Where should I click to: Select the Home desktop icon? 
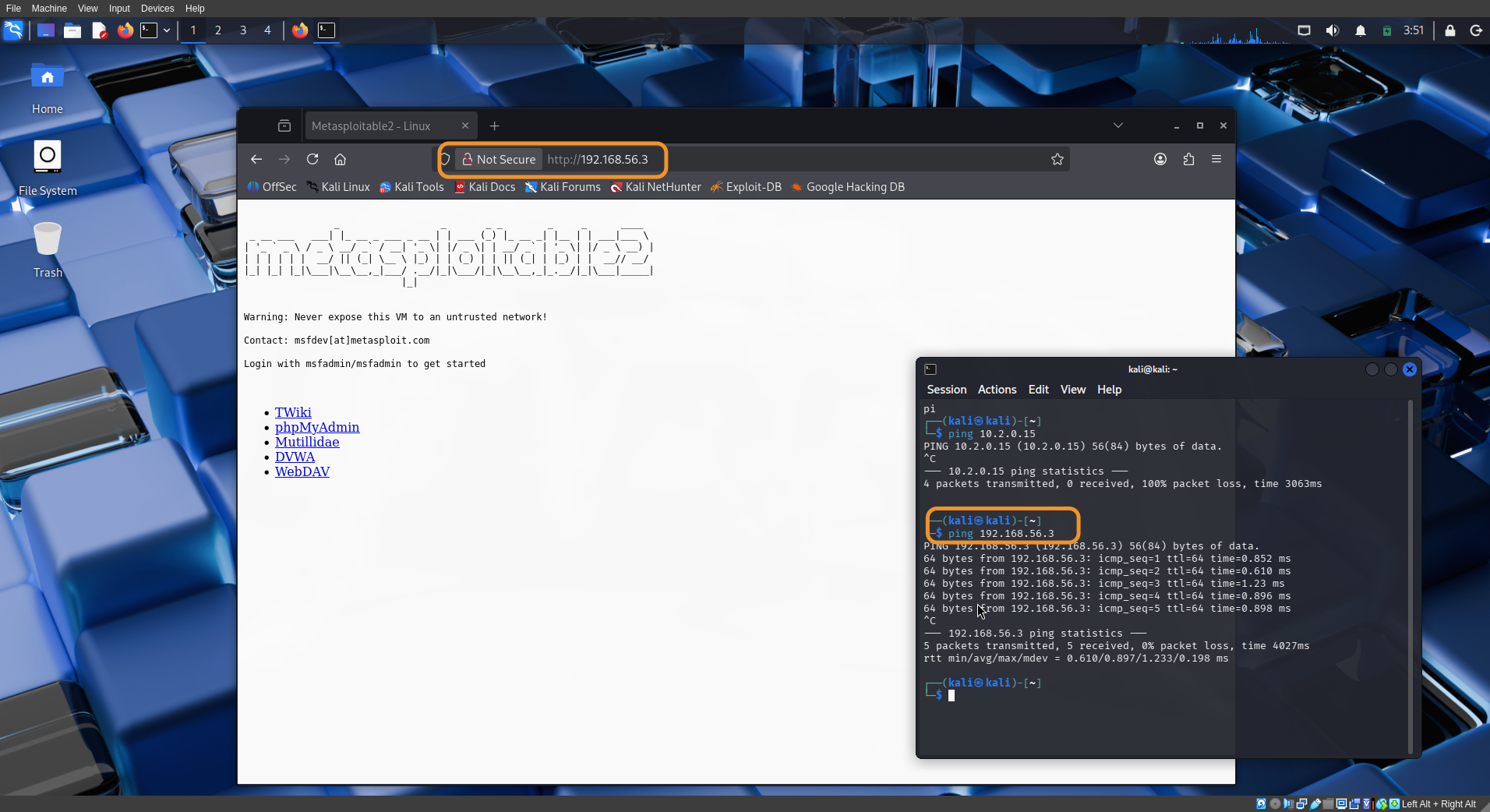pyautogui.click(x=48, y=88)
